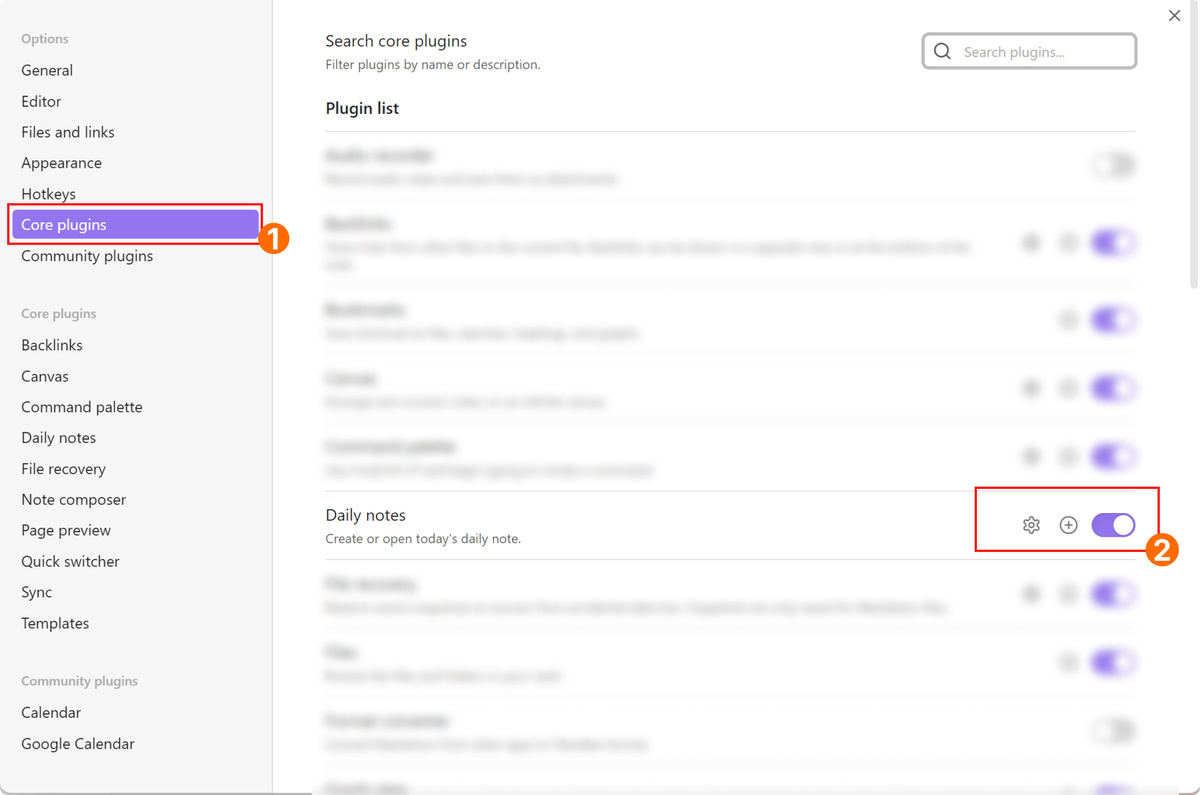This screenshot has width=1200, height=795.
Task: Click the Daily notes hotkey plus icon
Action: coord(1068,525)
